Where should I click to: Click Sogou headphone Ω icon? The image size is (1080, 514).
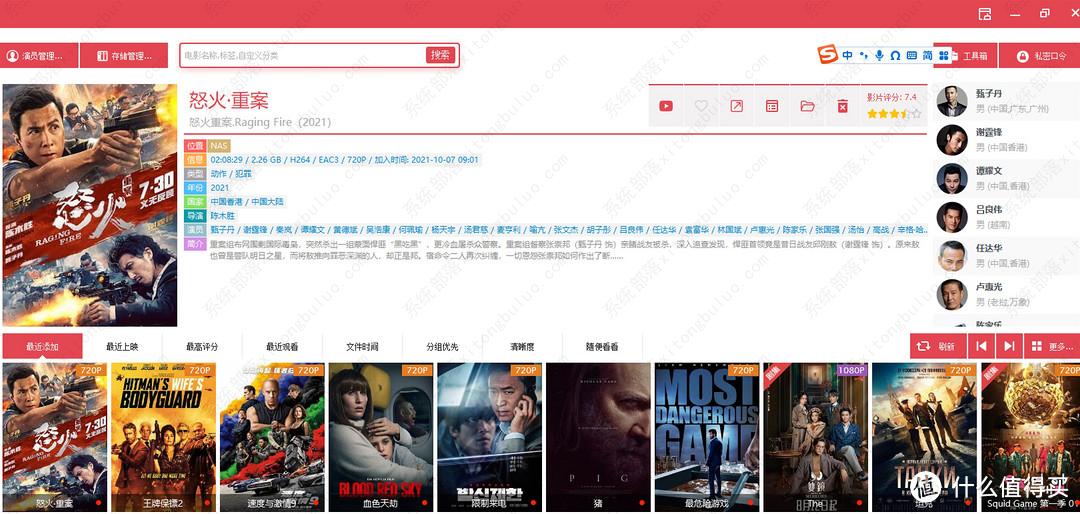click(x=895, y=55)
